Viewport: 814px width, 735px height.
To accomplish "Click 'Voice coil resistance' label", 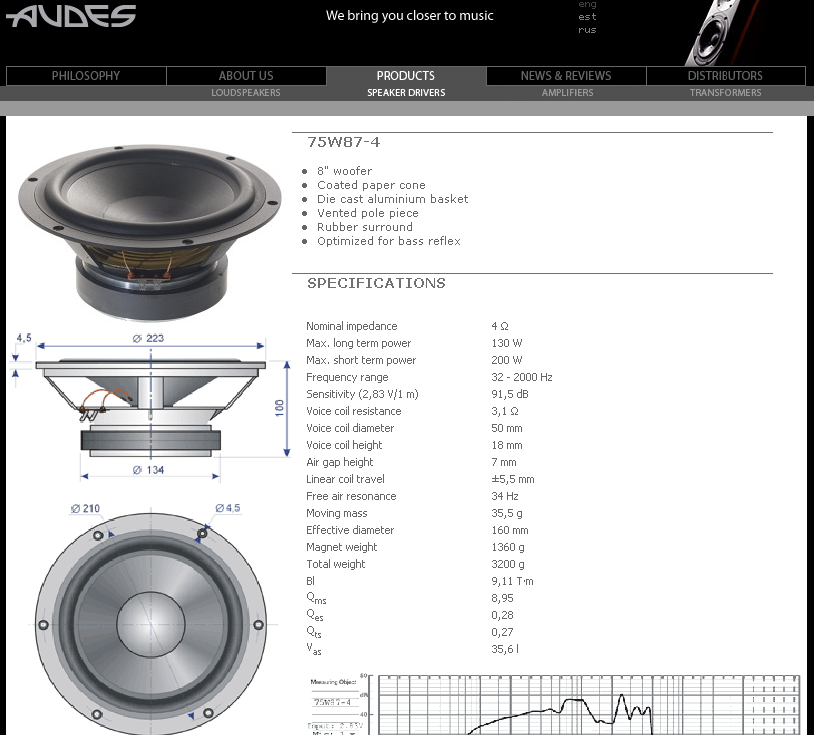I will pos(354,411).
